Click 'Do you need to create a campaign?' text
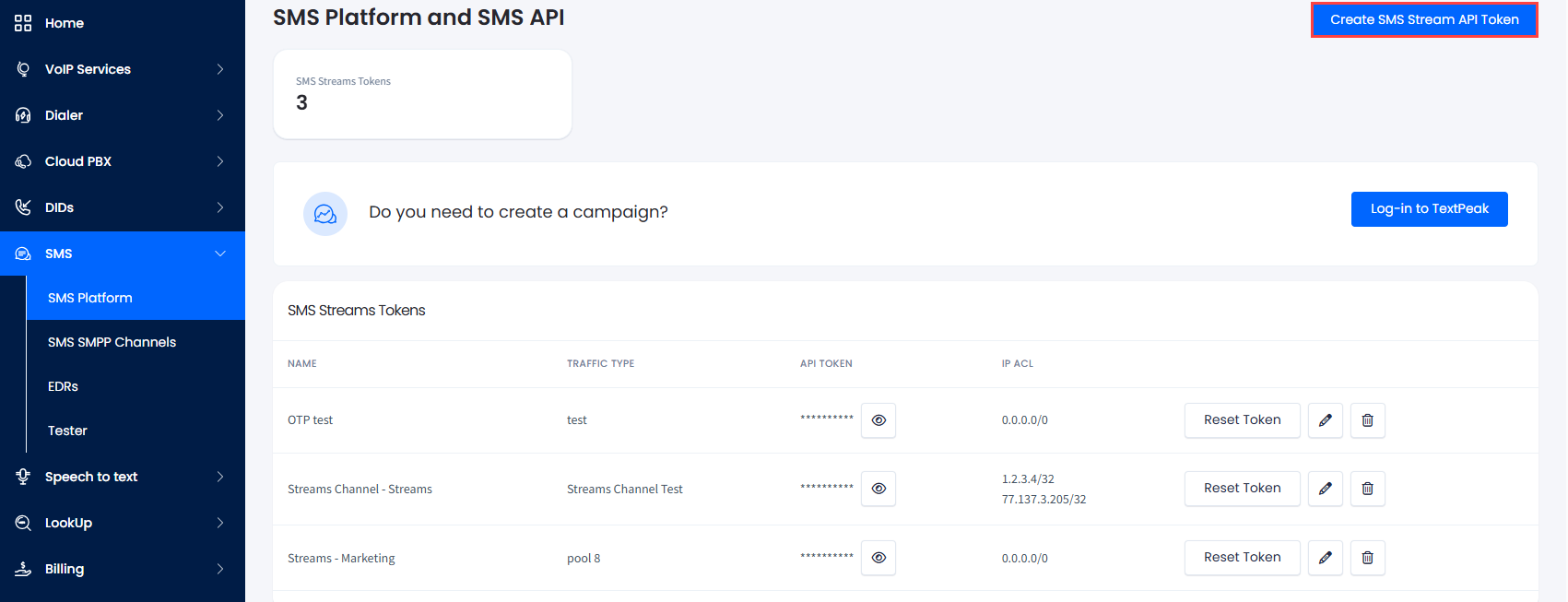This screenshot has height=602, width=1568. click(x=518, y=212)
